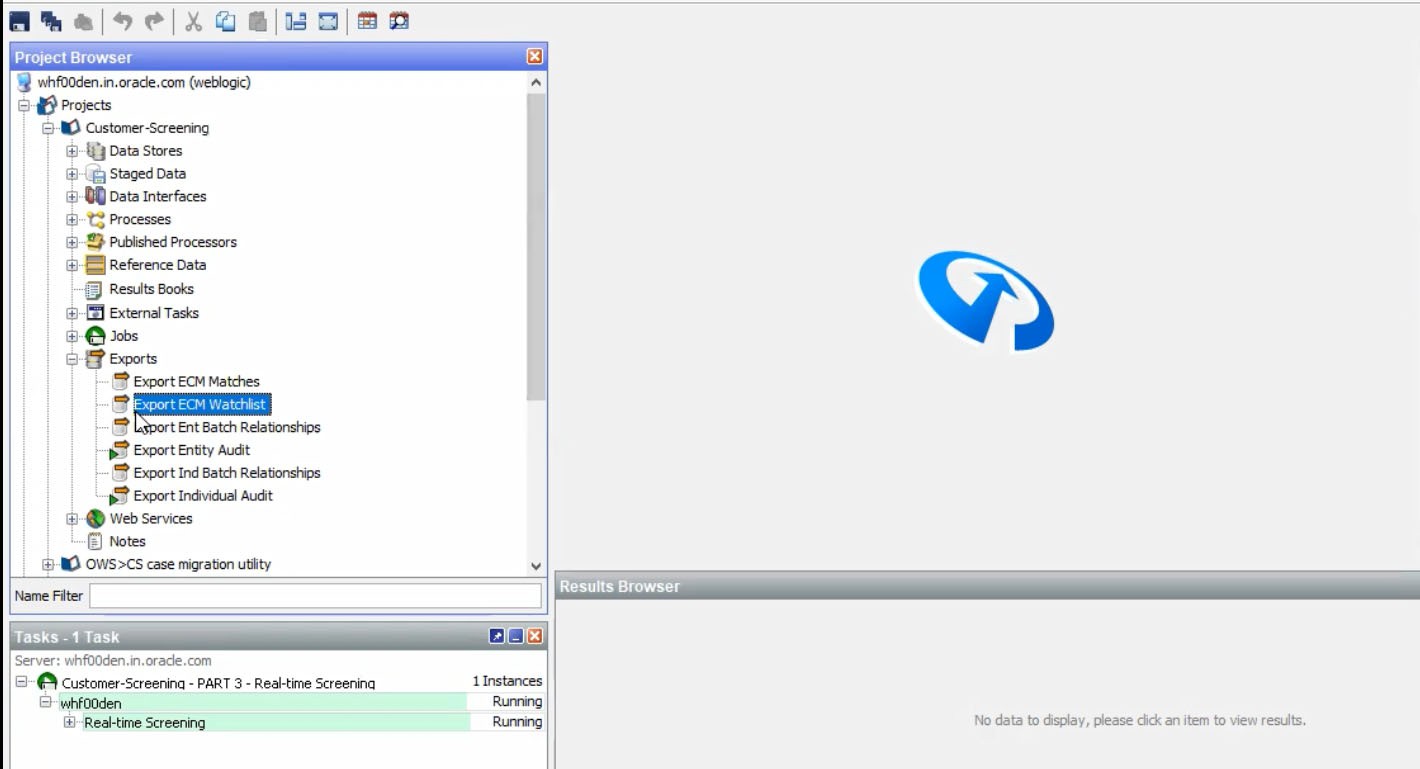Click the Project Browser scroll up arrow
Image resolution: width=1420 pixels, height=769 pixels.
point(536,83)
